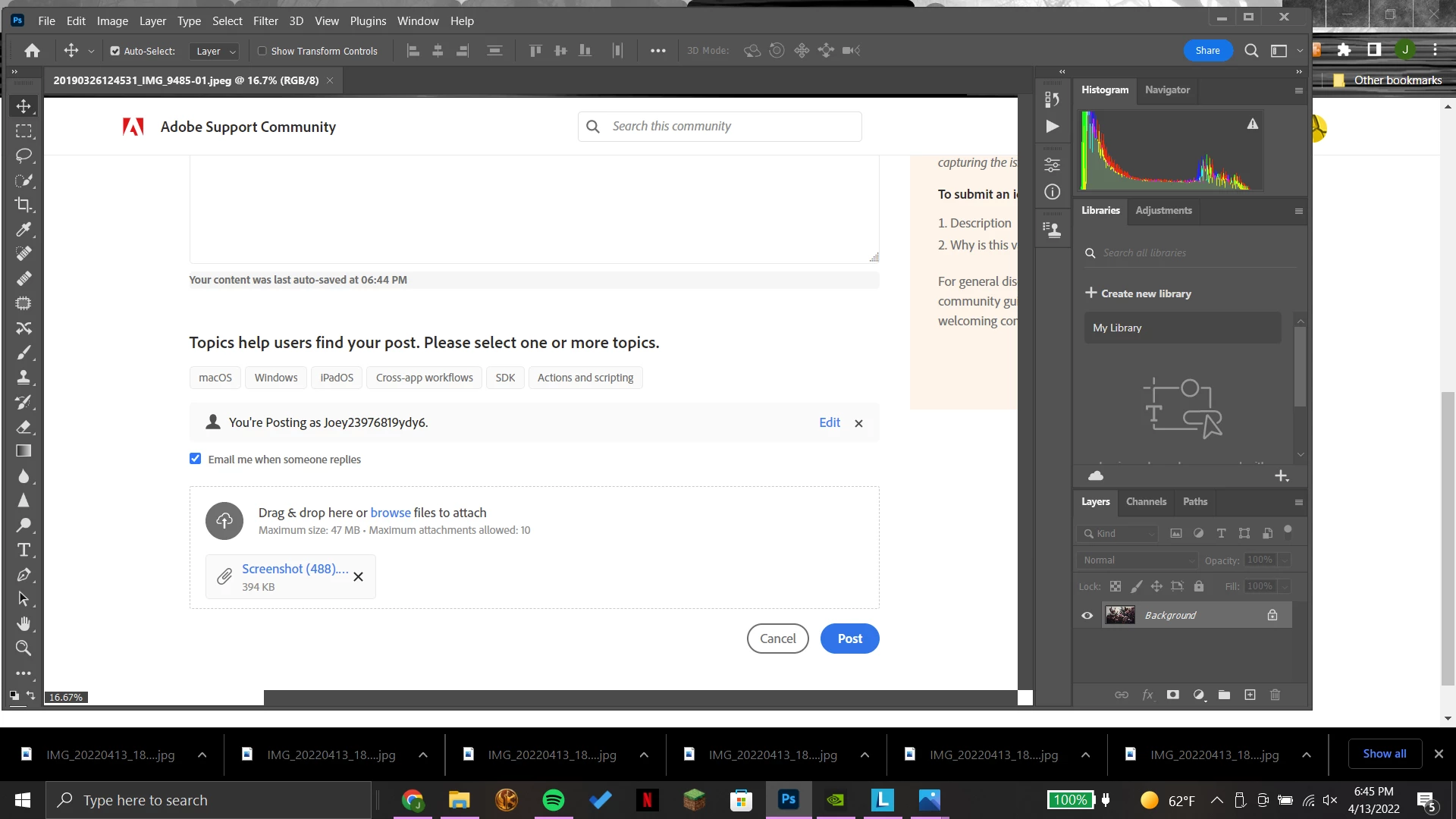Viewport: 1456px width, 819px height.
Task: Open the Filter menu
Action: tap(265, 20)
